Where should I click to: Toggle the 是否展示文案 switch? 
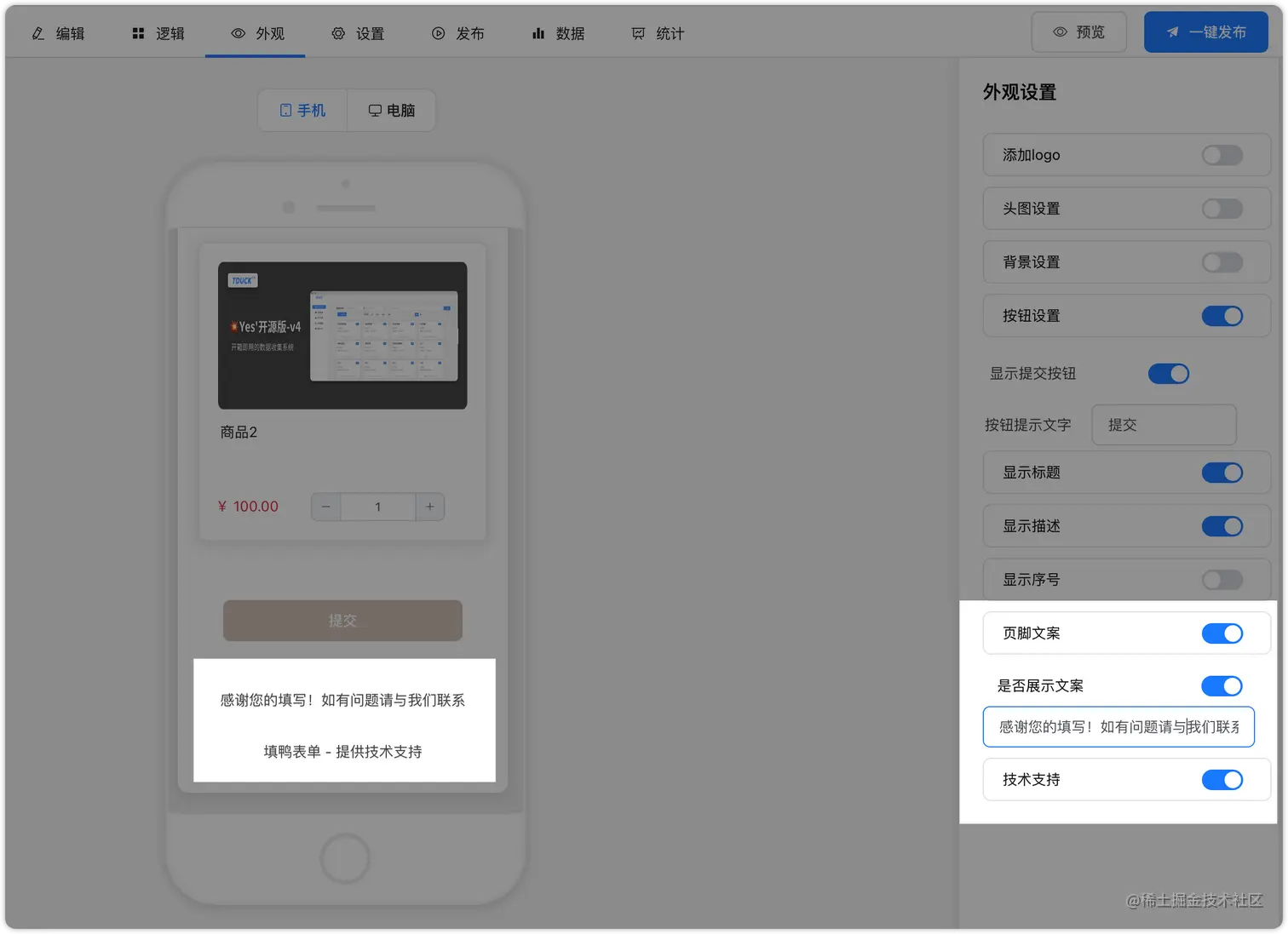tap(1222, 686)
